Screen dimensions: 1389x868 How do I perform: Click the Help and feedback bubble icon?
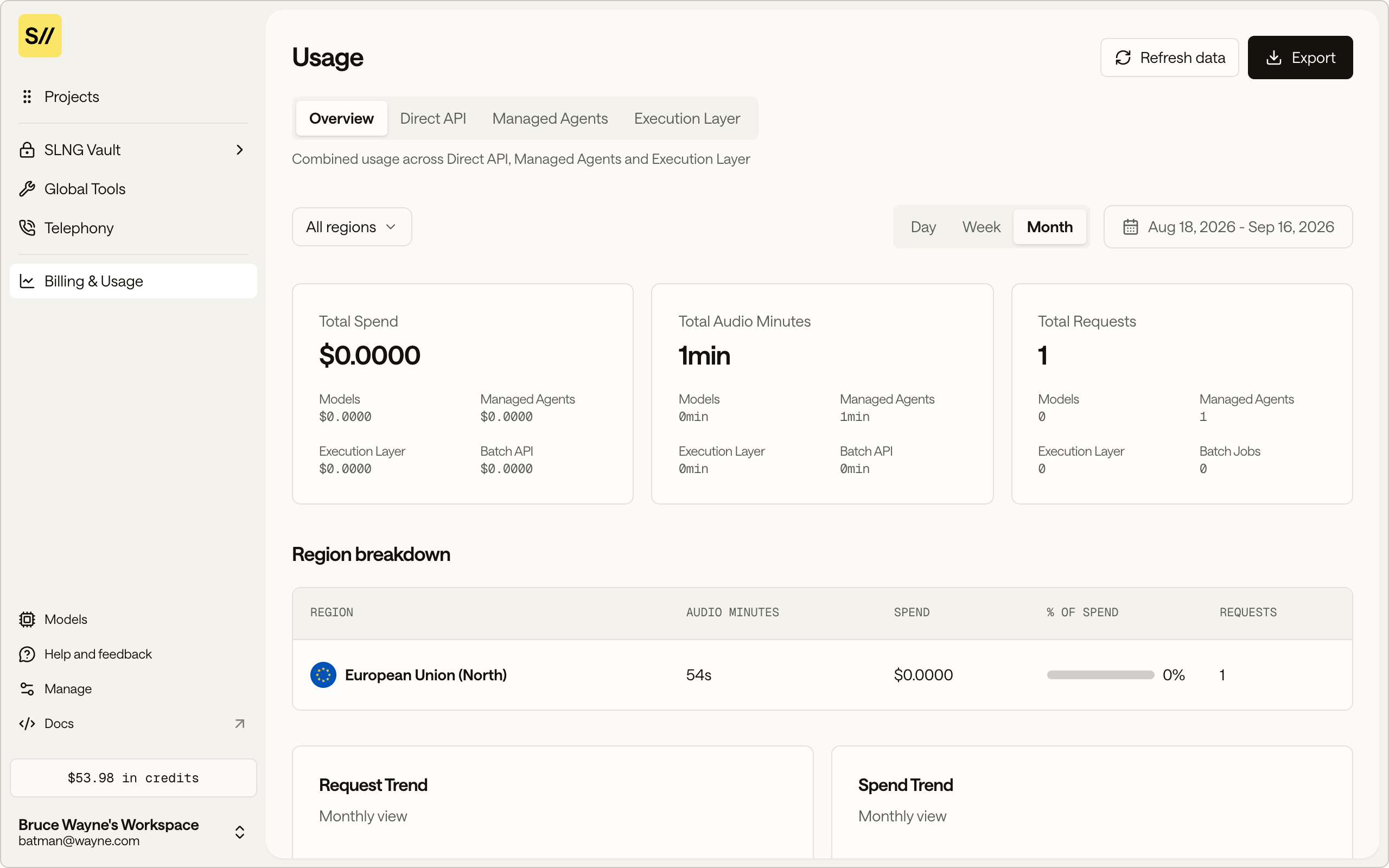click(x=27, y=654)
